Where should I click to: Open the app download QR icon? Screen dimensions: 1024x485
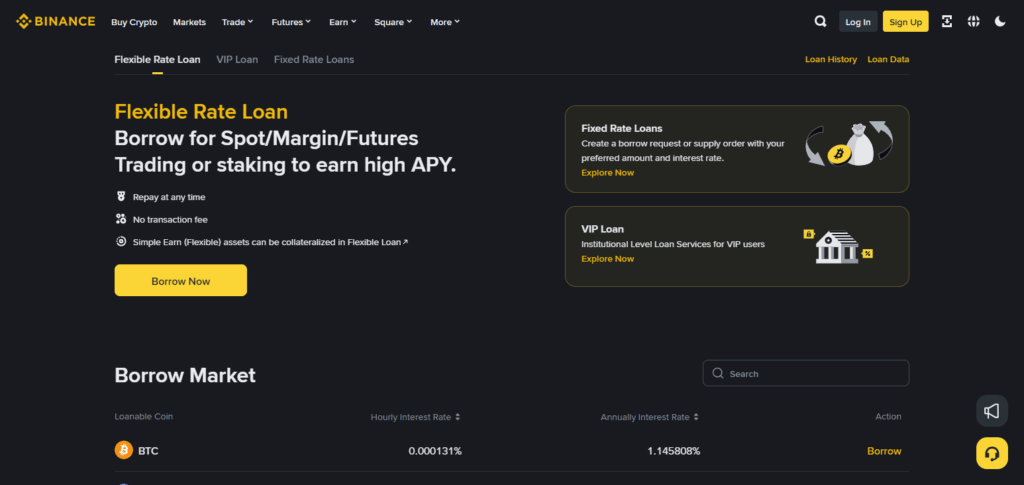coord(946,22)
